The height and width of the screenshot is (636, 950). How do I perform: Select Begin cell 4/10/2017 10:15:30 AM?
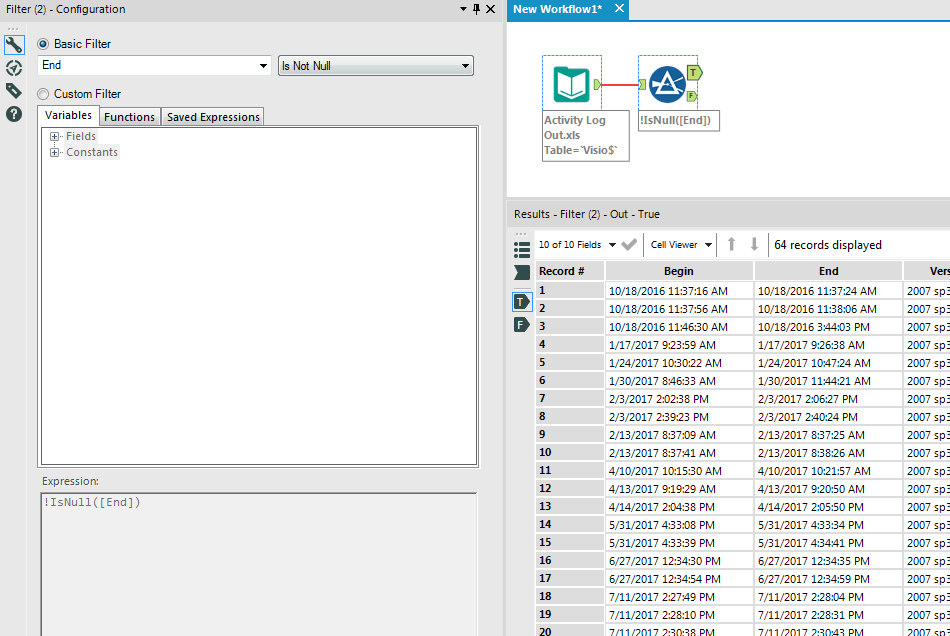679,471
